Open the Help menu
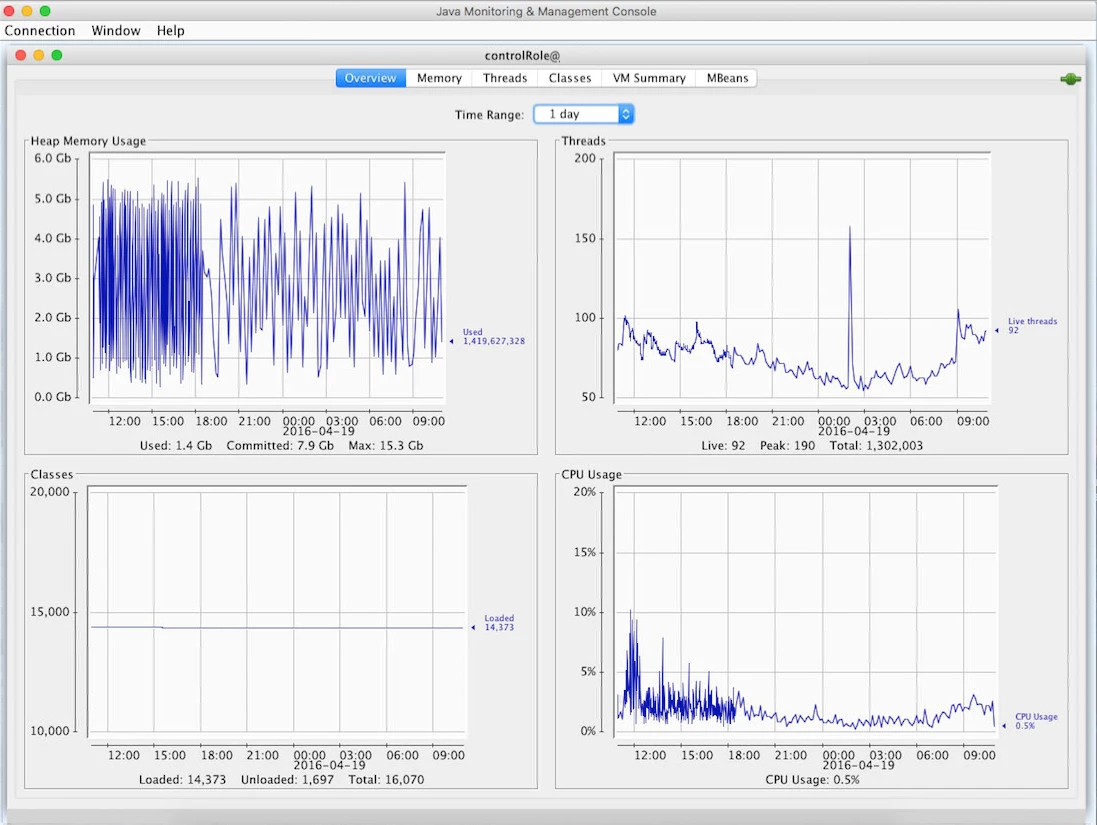The width and height of the screenshot is (1097, 825). [171, 31]
